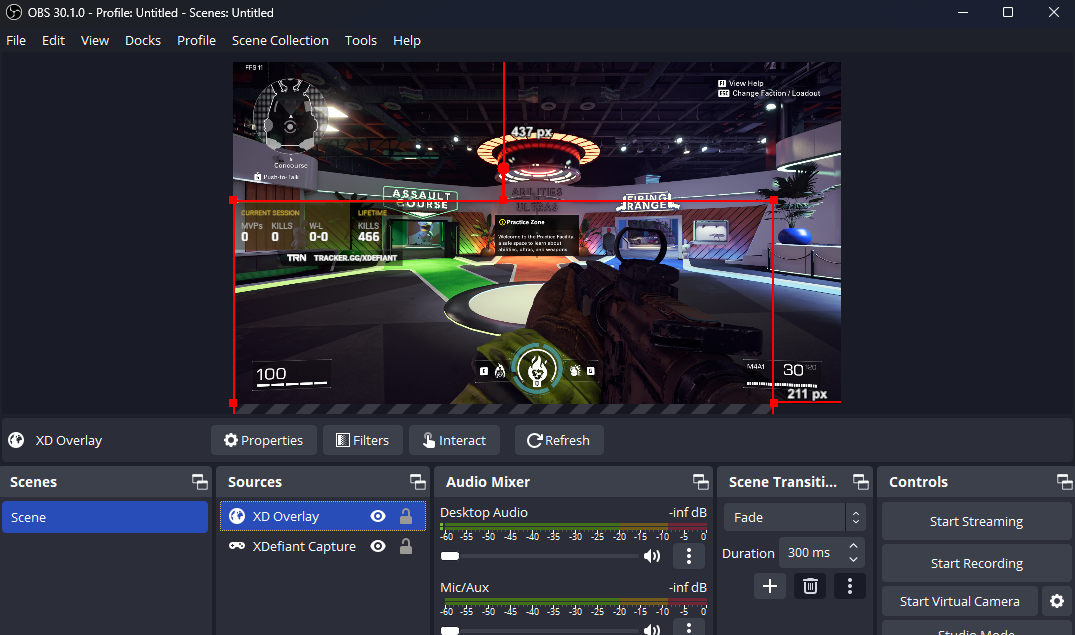
Task: Pop out the Scene Transitions dock
Action: (860, 482)
